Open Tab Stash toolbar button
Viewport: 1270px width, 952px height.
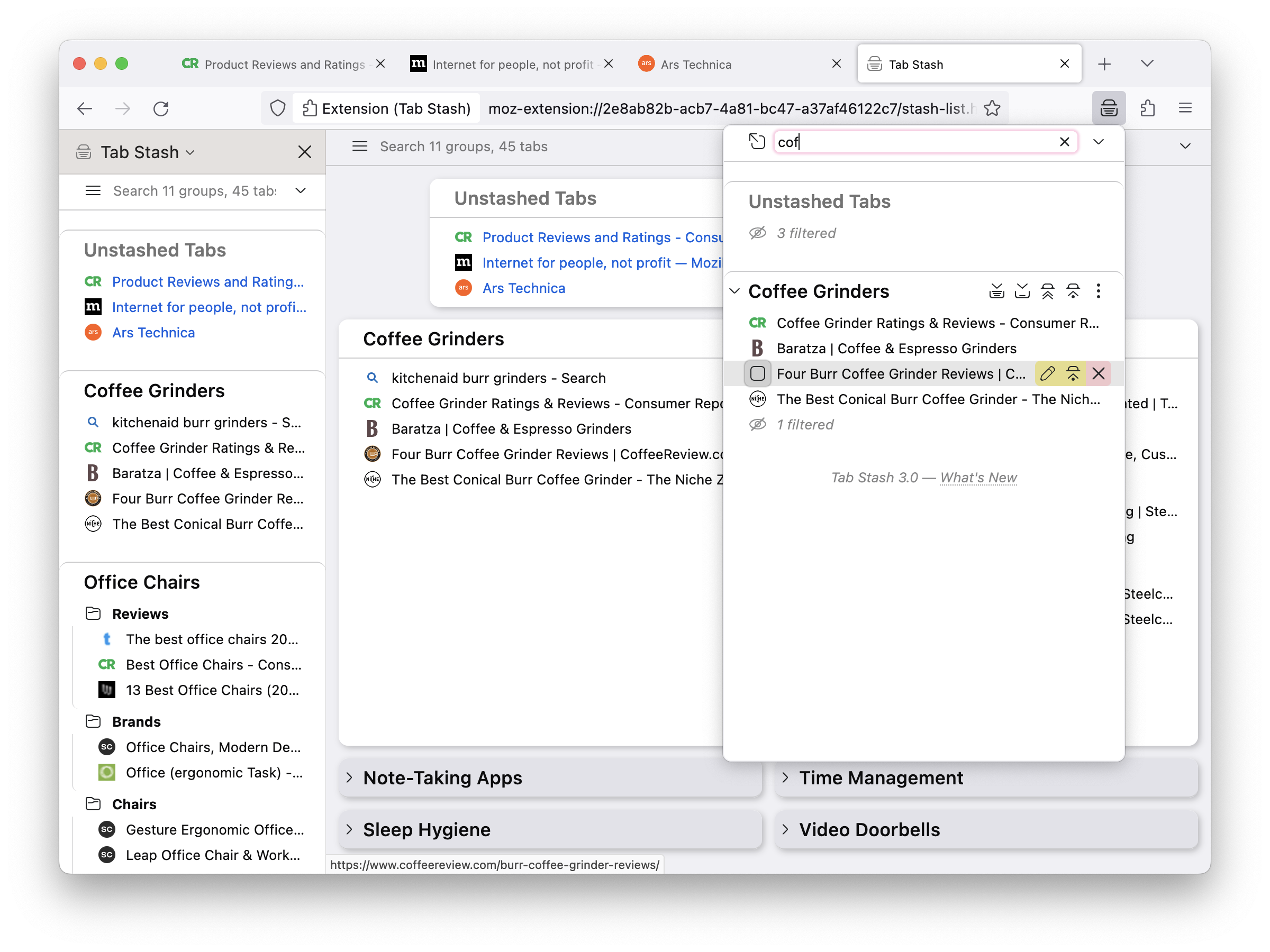tap(1108, 108)
